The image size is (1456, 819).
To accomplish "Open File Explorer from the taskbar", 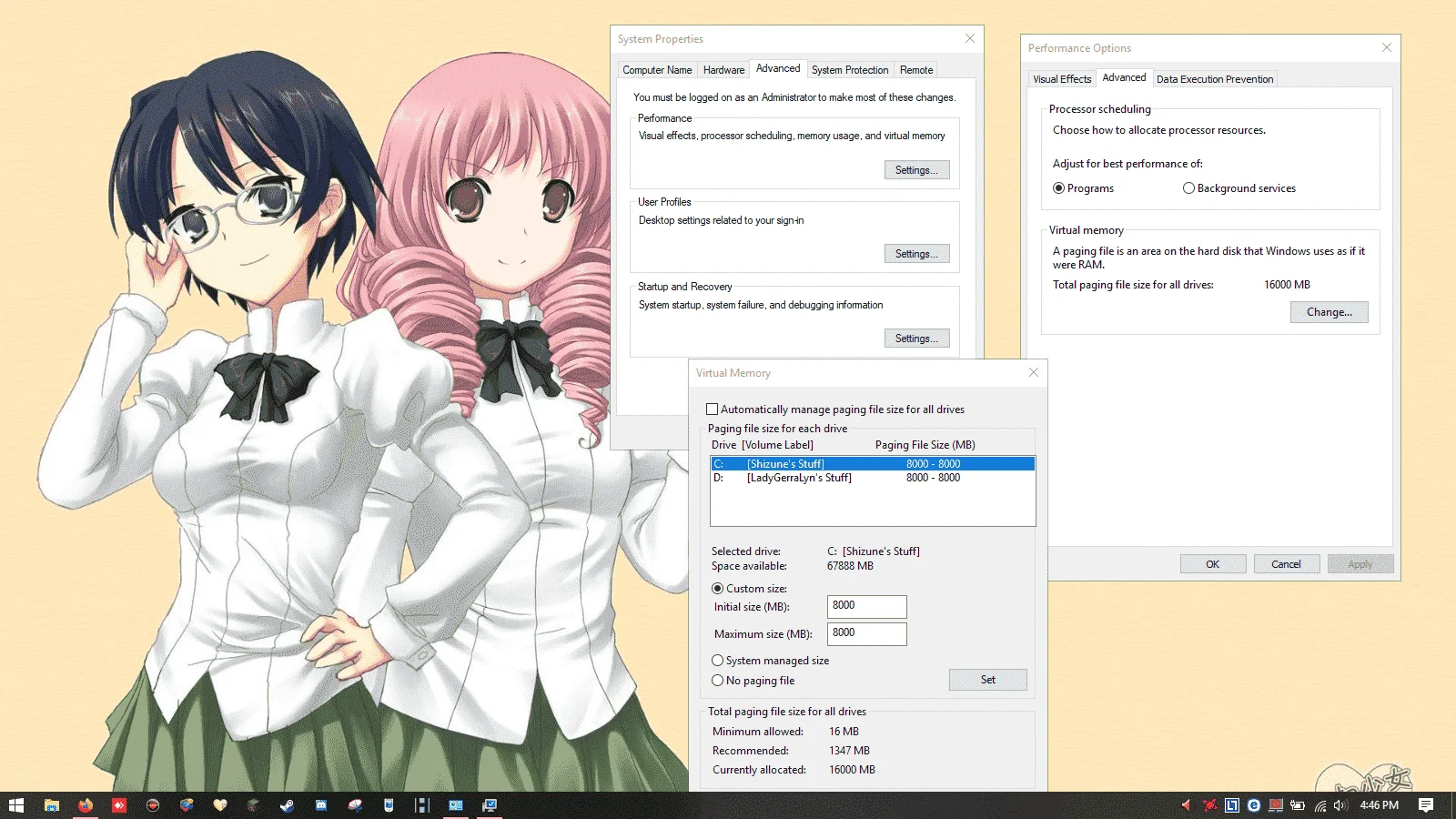I will [x=52, y=805].
